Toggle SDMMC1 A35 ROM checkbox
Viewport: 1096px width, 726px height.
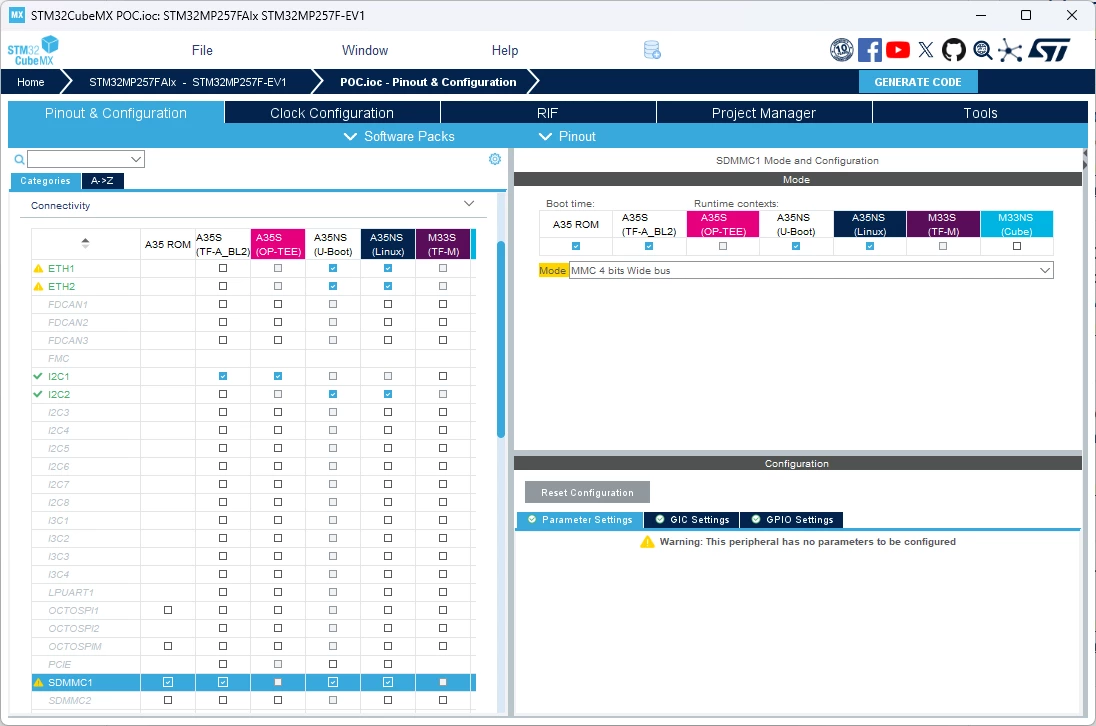tap(168, 682)
